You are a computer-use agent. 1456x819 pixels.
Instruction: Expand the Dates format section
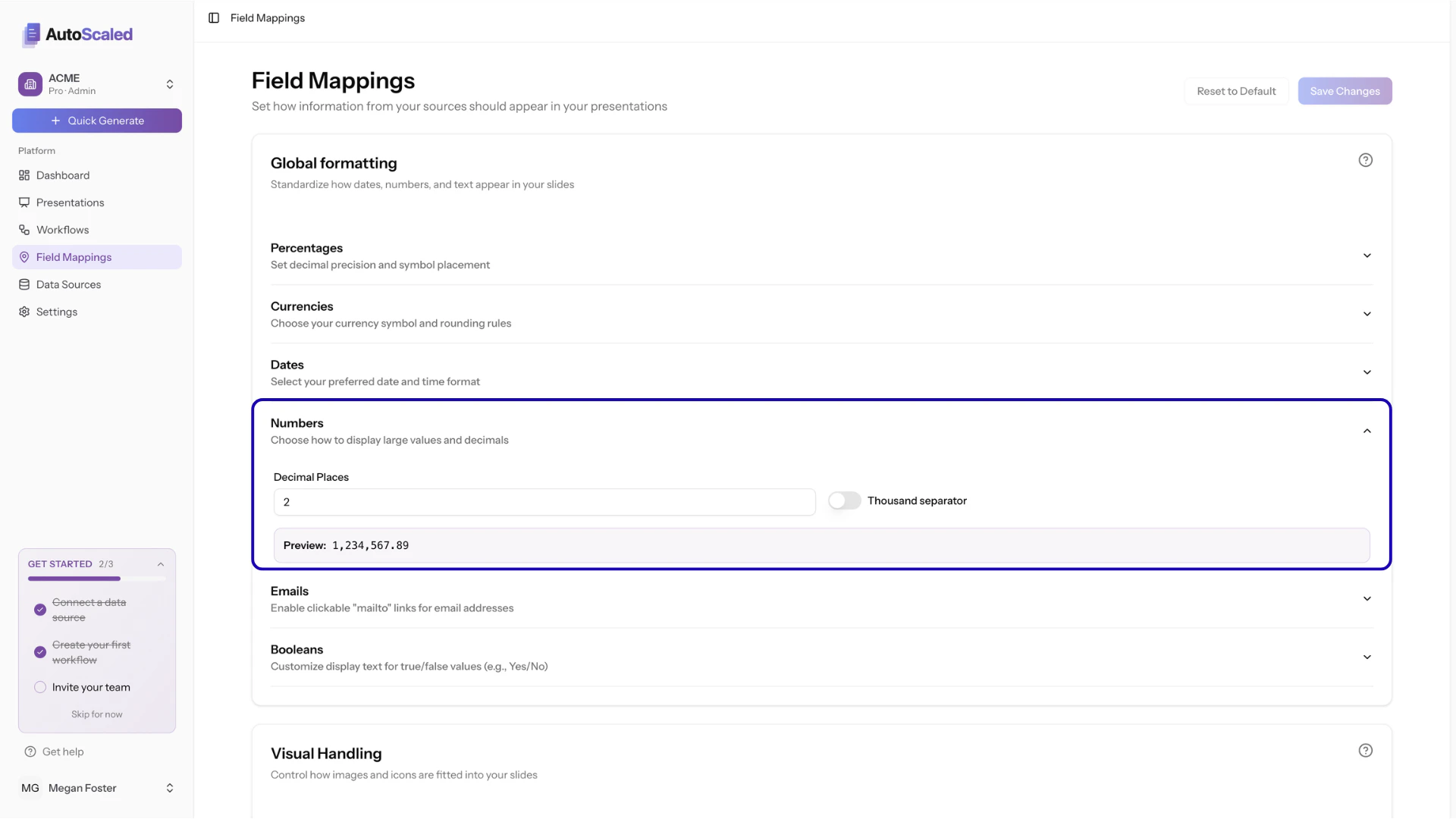[1367, 372]
